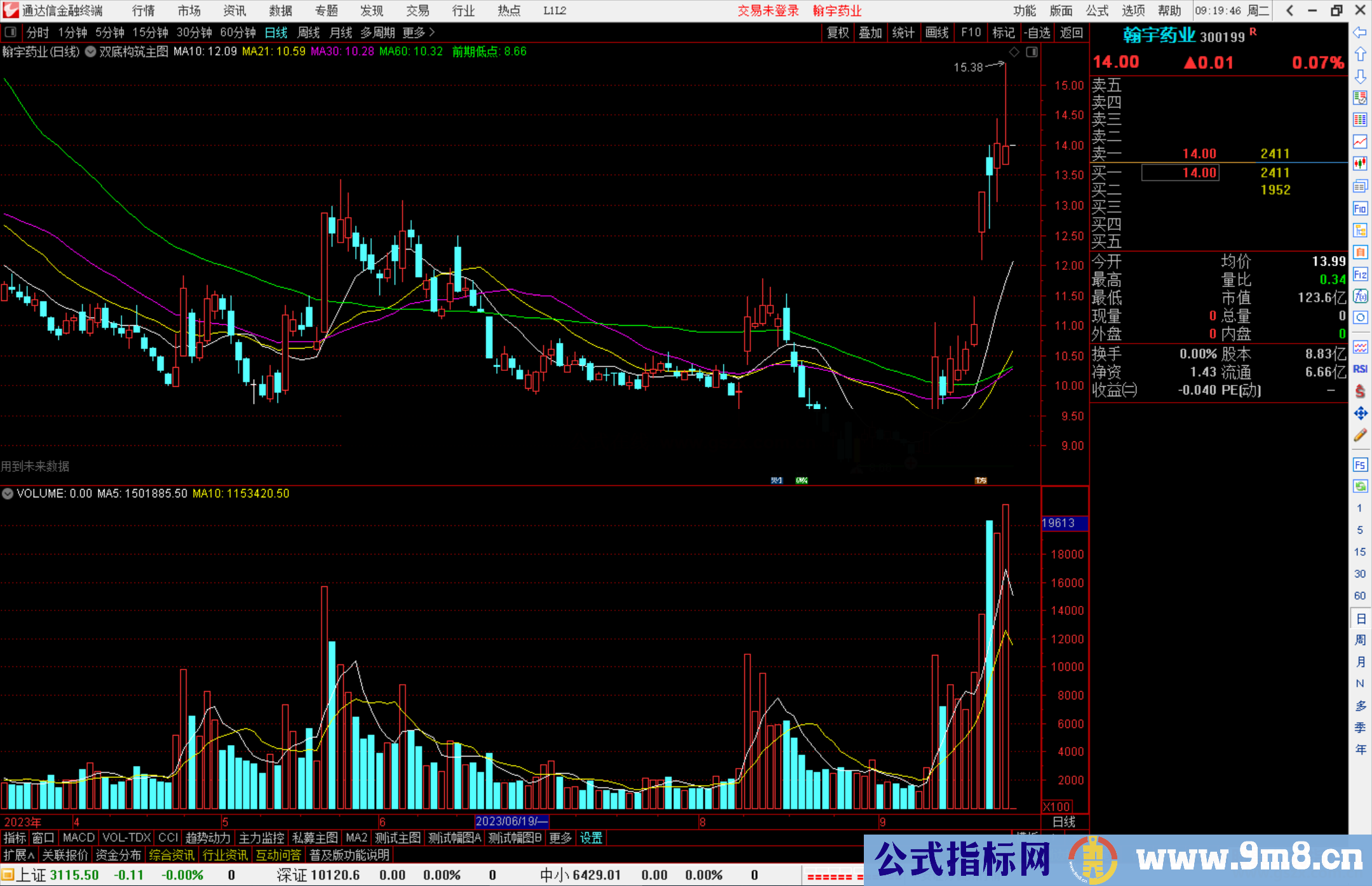Click the diamond icon atop main chart
This screenshot has width=1372, height=886.
1014,52
